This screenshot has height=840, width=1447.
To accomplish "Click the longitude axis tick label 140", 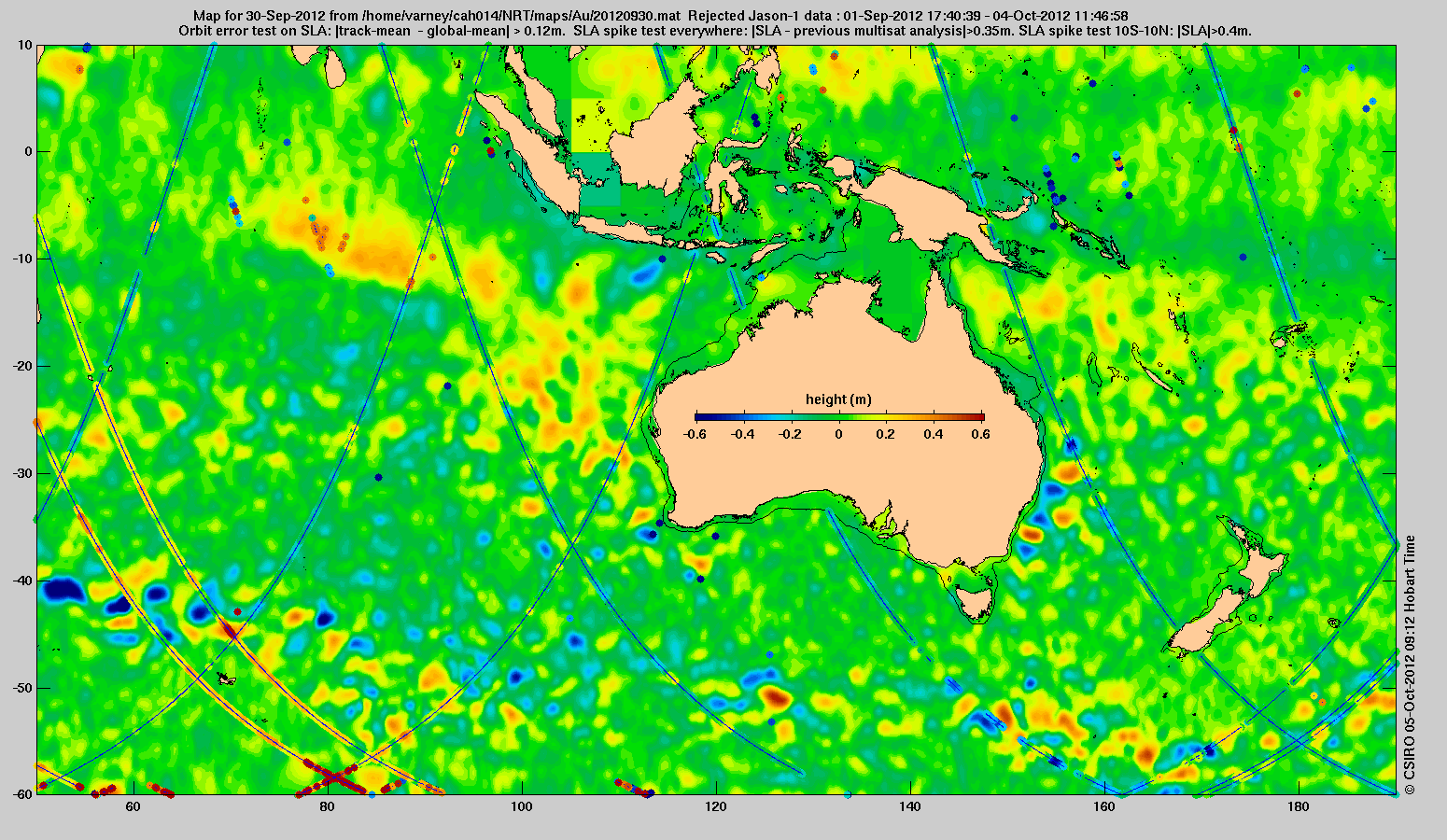I will [x=910, y=805].
